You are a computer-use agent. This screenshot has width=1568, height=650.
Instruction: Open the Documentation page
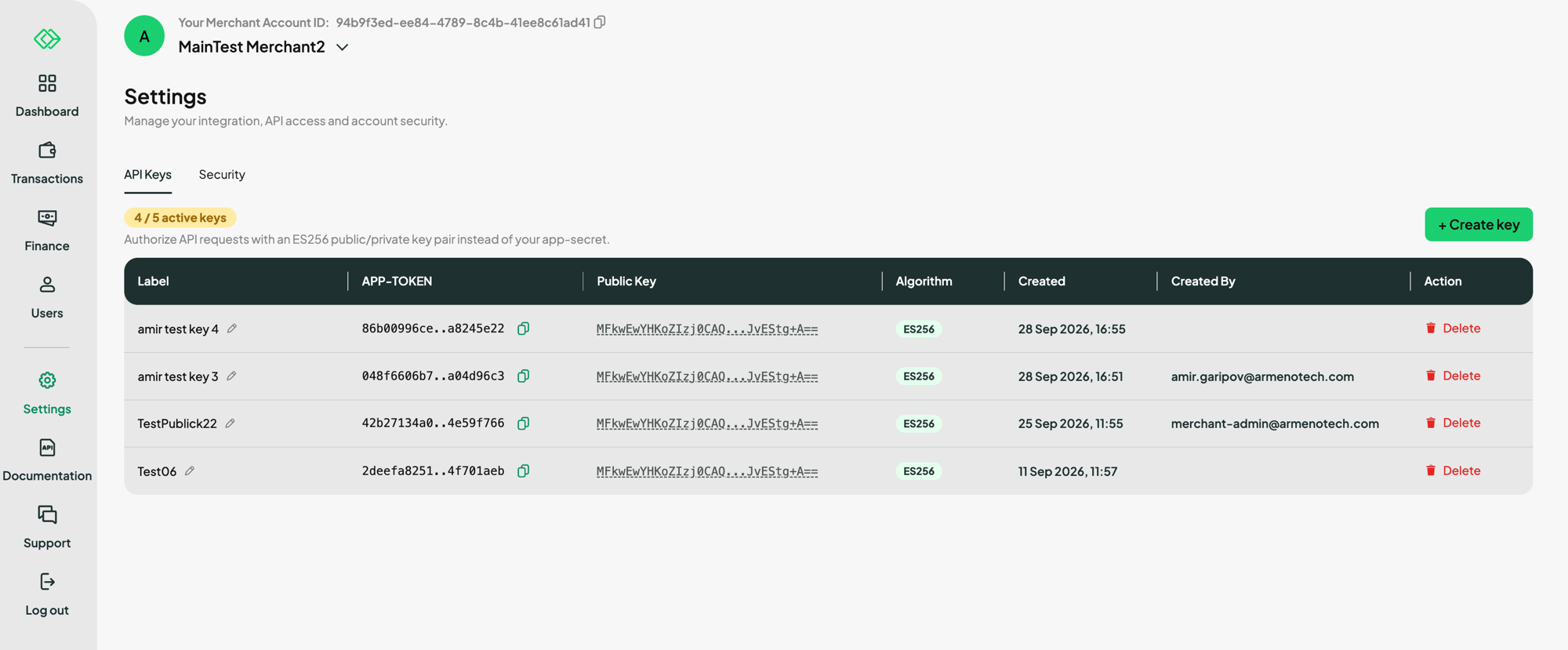47,460
